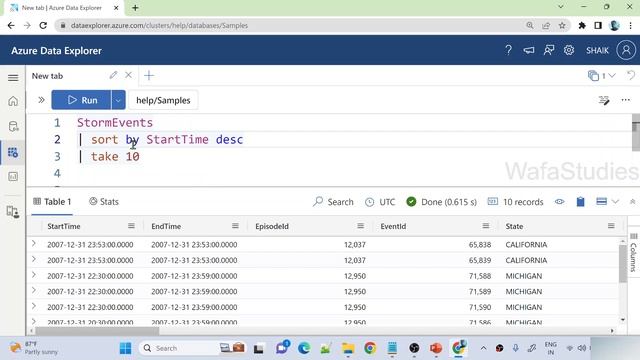Open the more options ellipsis menu

(625, 100)
